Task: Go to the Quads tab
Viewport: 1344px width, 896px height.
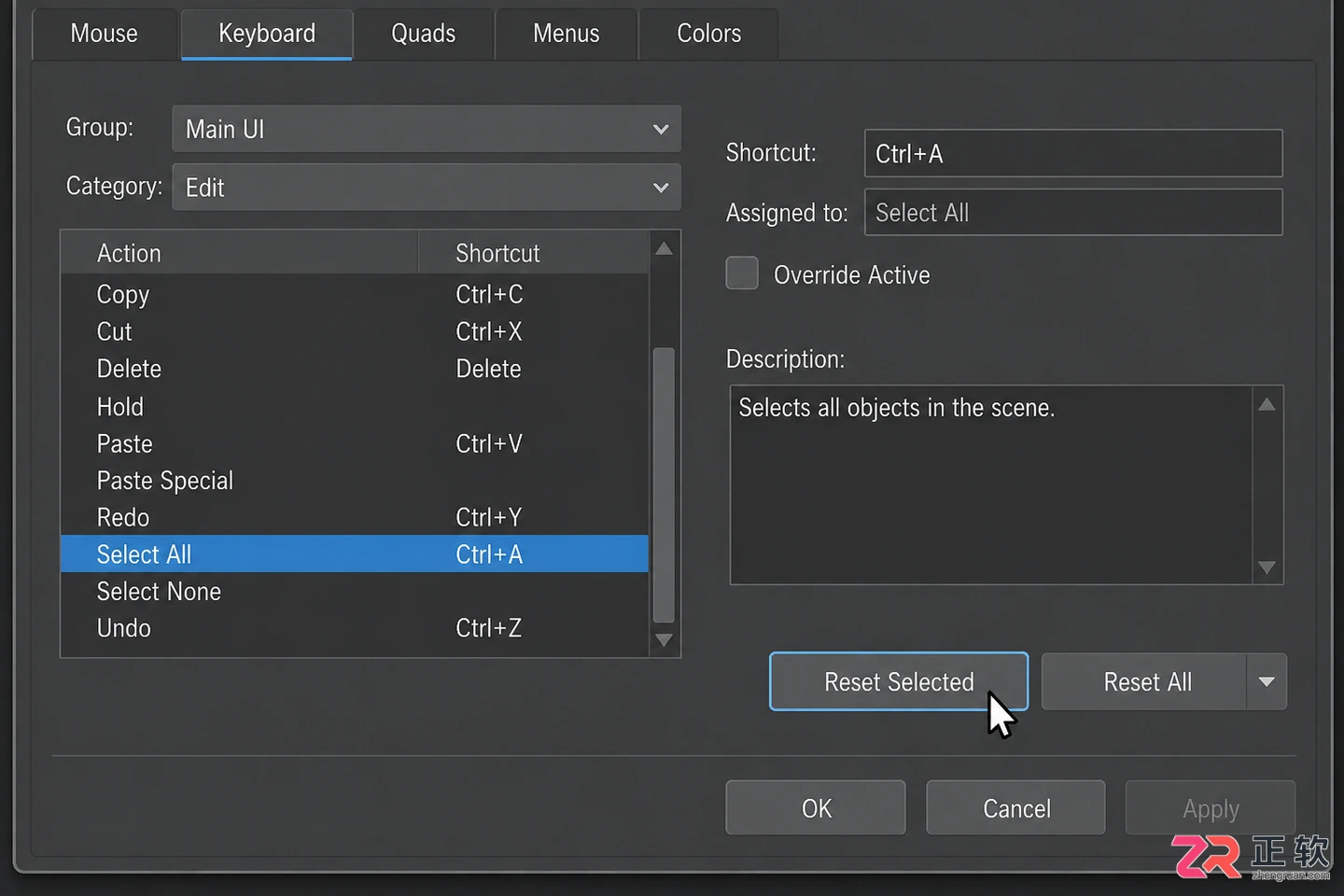Action: point(424,34)
